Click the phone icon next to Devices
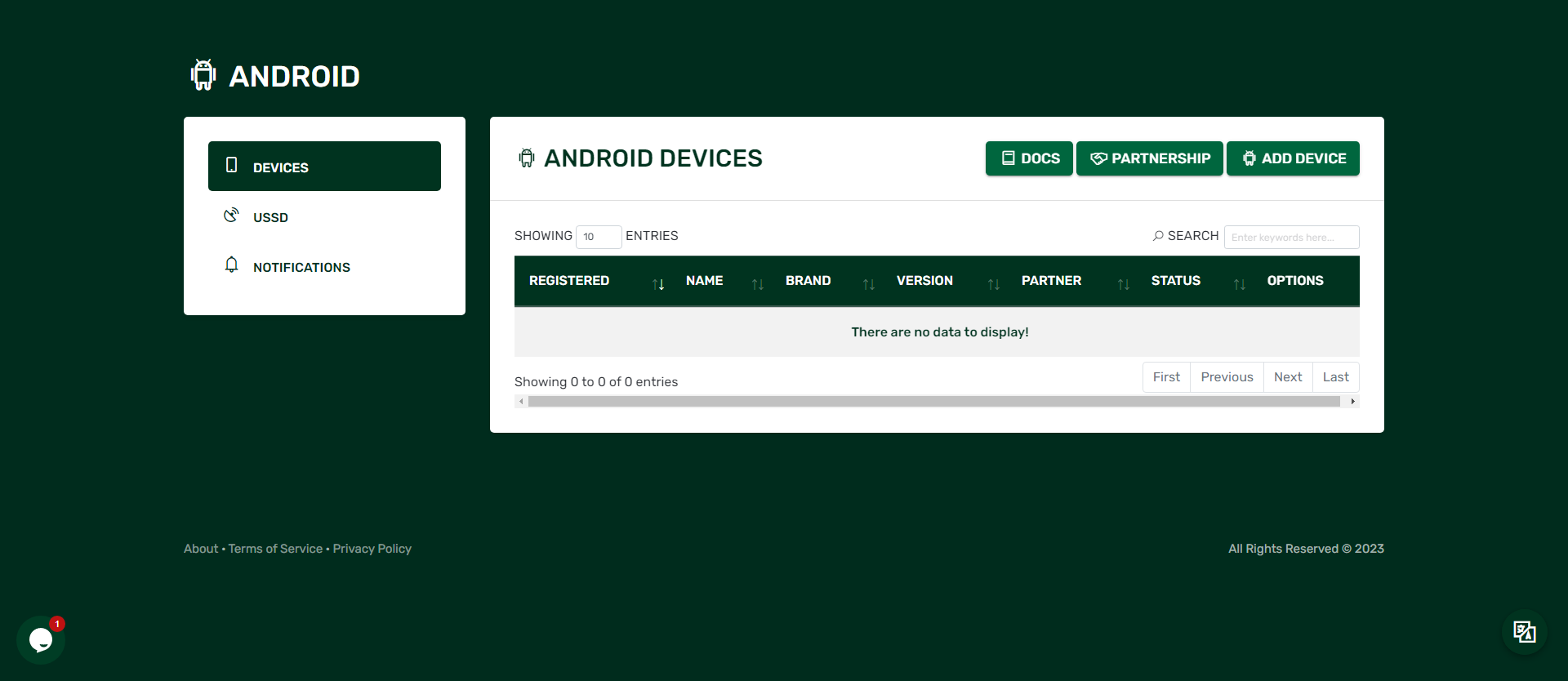1568x681 pixels. 232,165
